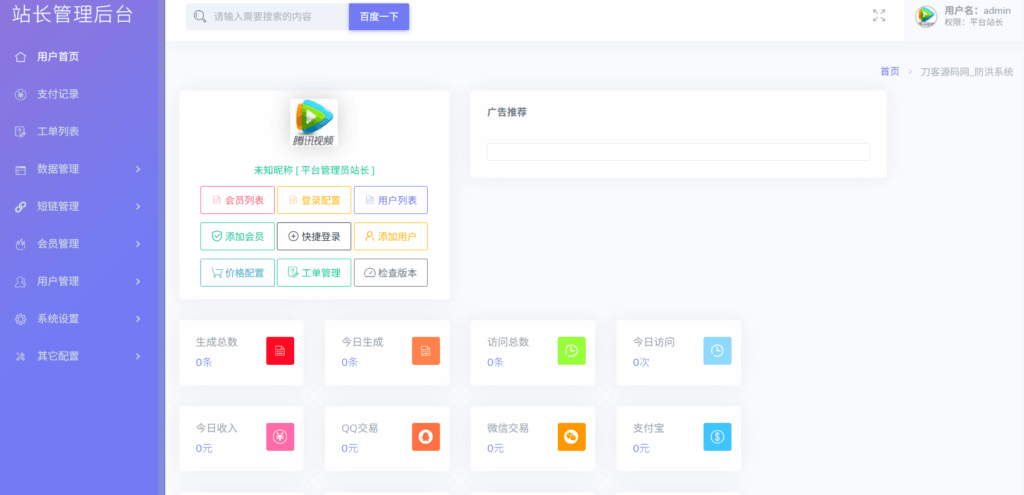This screenshot has width=1024, height=495.
Task: Click the ticket icon beside 工单列表
Action: [x=20, y=132]
